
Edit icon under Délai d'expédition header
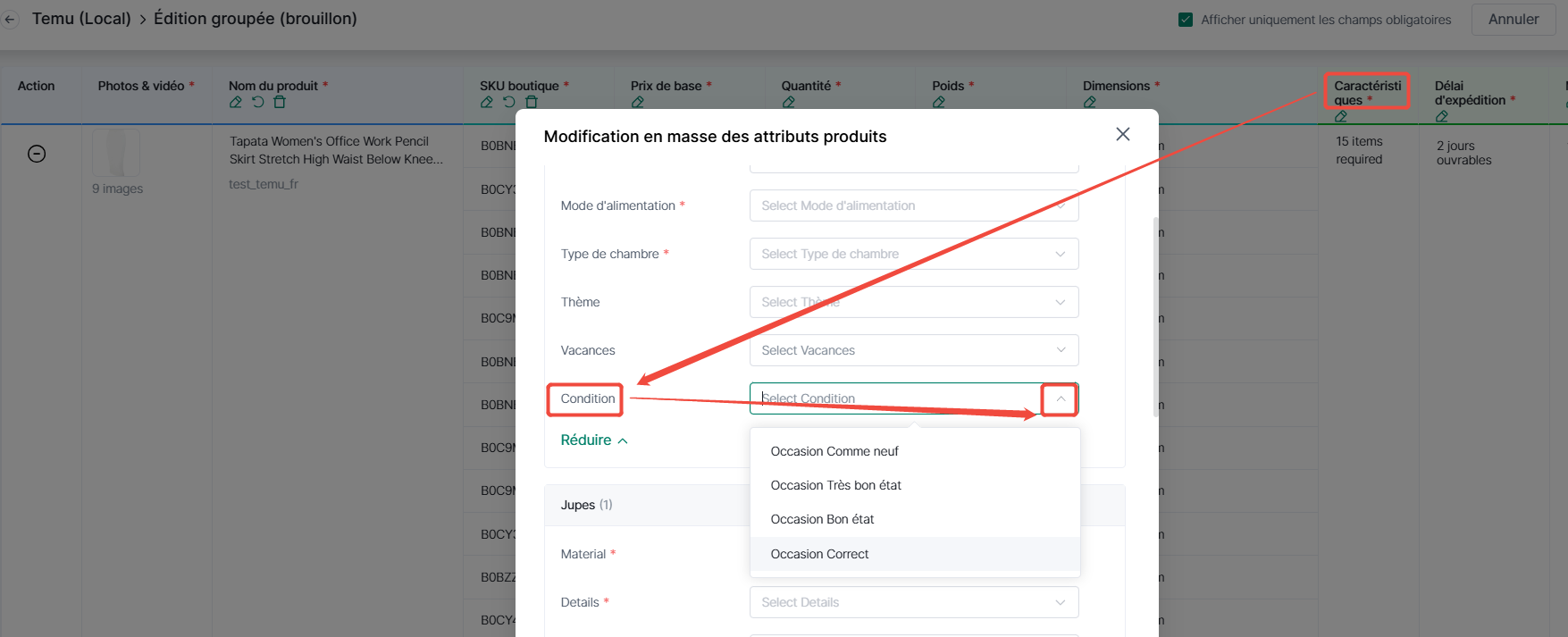point(1442,116)
